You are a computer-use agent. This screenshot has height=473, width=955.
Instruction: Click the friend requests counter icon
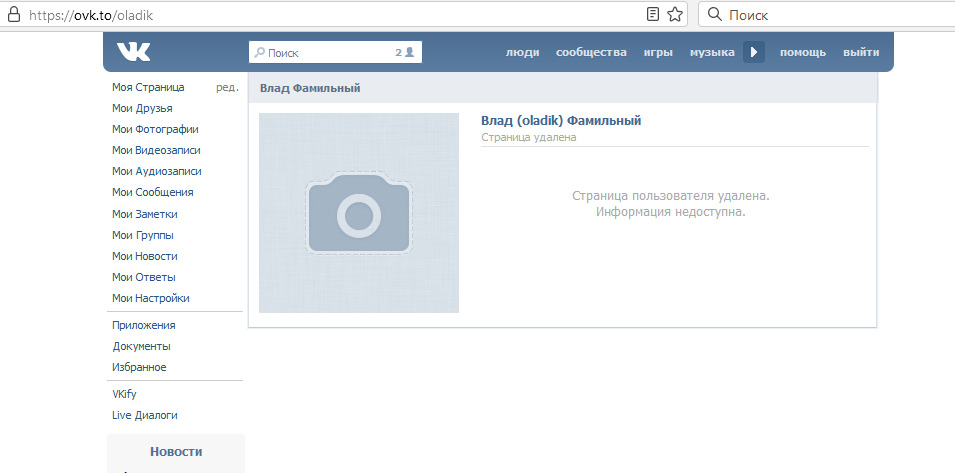(x=404, y=52)
